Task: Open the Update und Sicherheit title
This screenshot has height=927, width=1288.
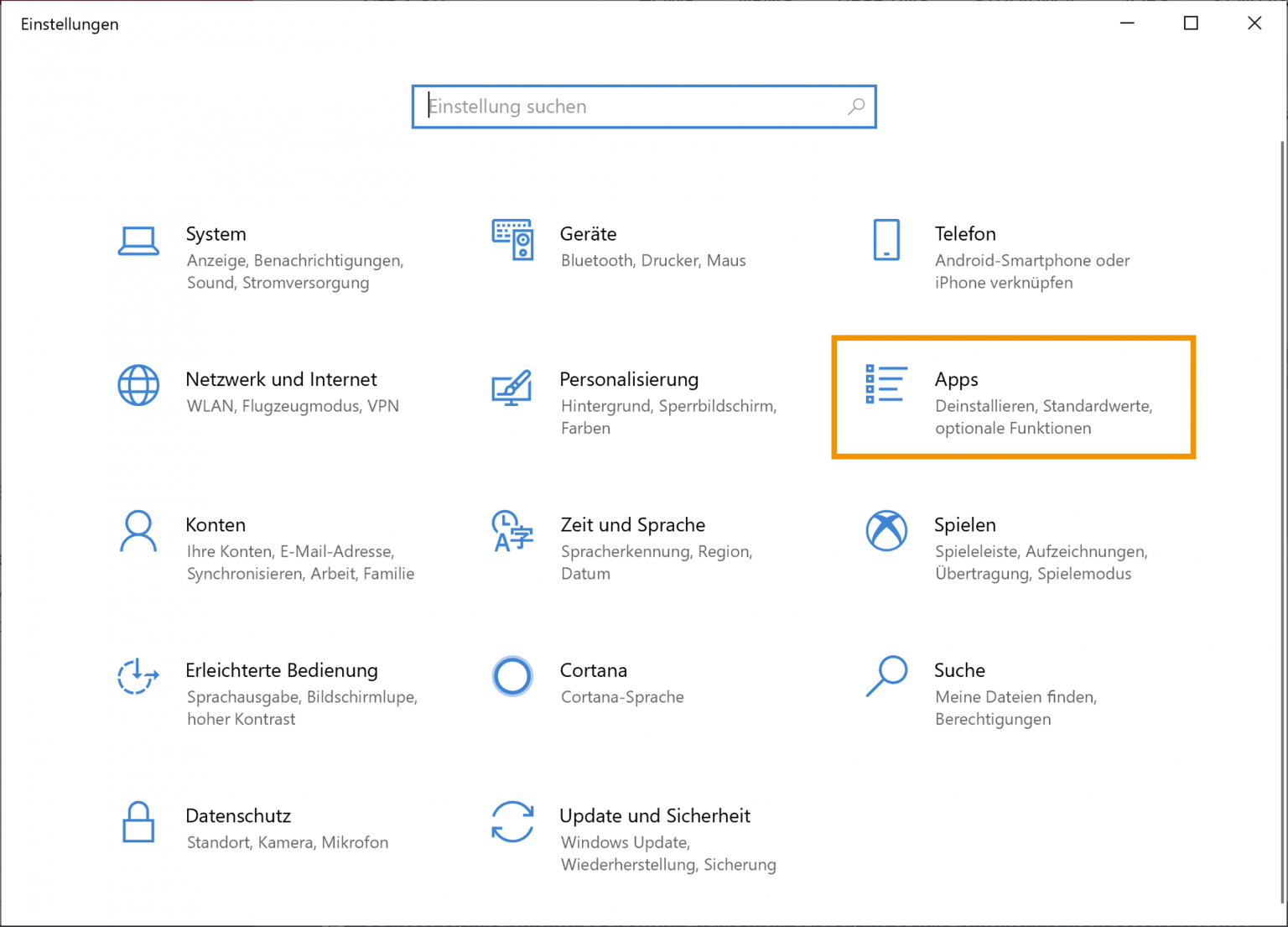Action: pos(654,815)
